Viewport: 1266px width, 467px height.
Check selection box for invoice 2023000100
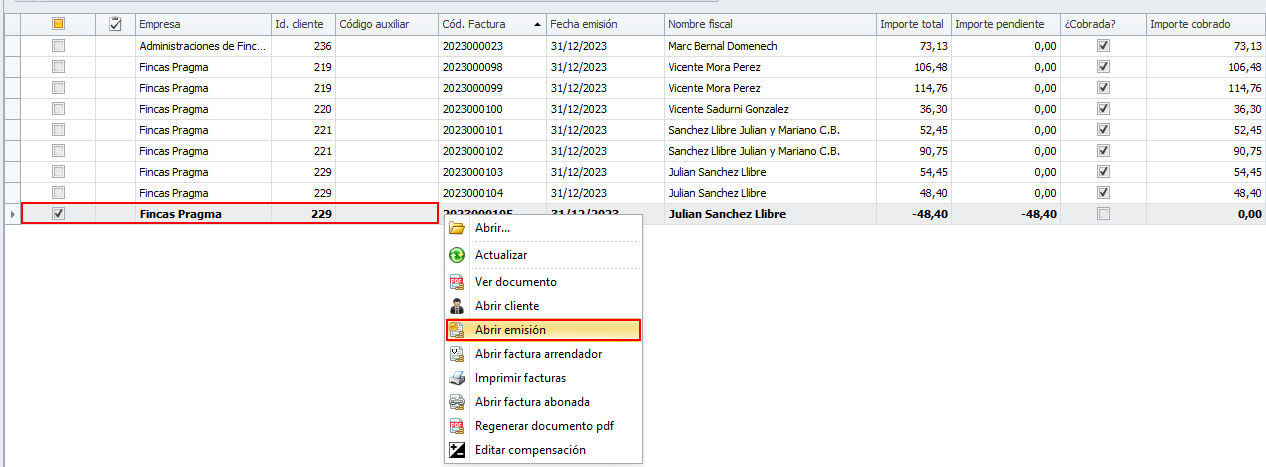pos(58,109)
